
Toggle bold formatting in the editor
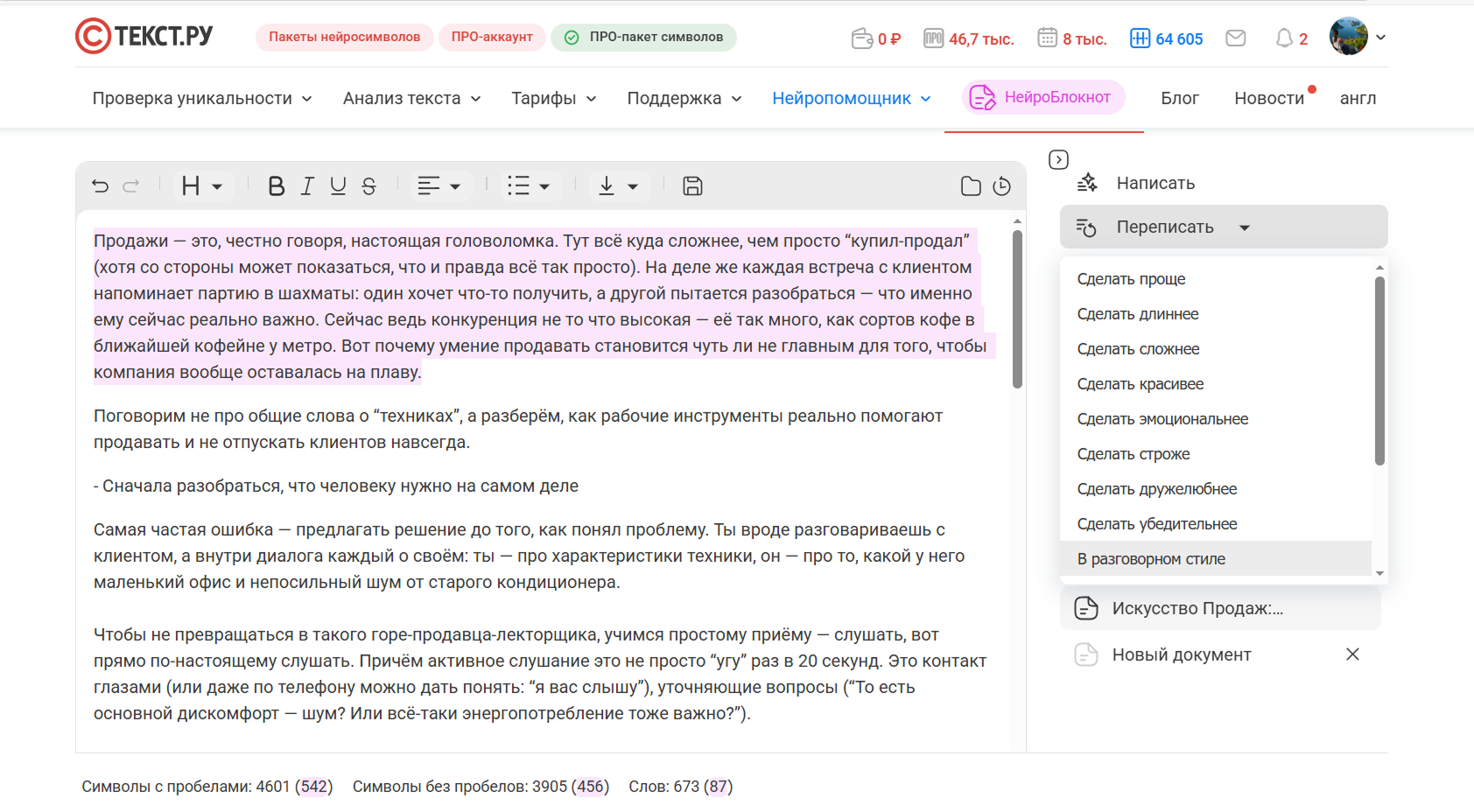276,186
